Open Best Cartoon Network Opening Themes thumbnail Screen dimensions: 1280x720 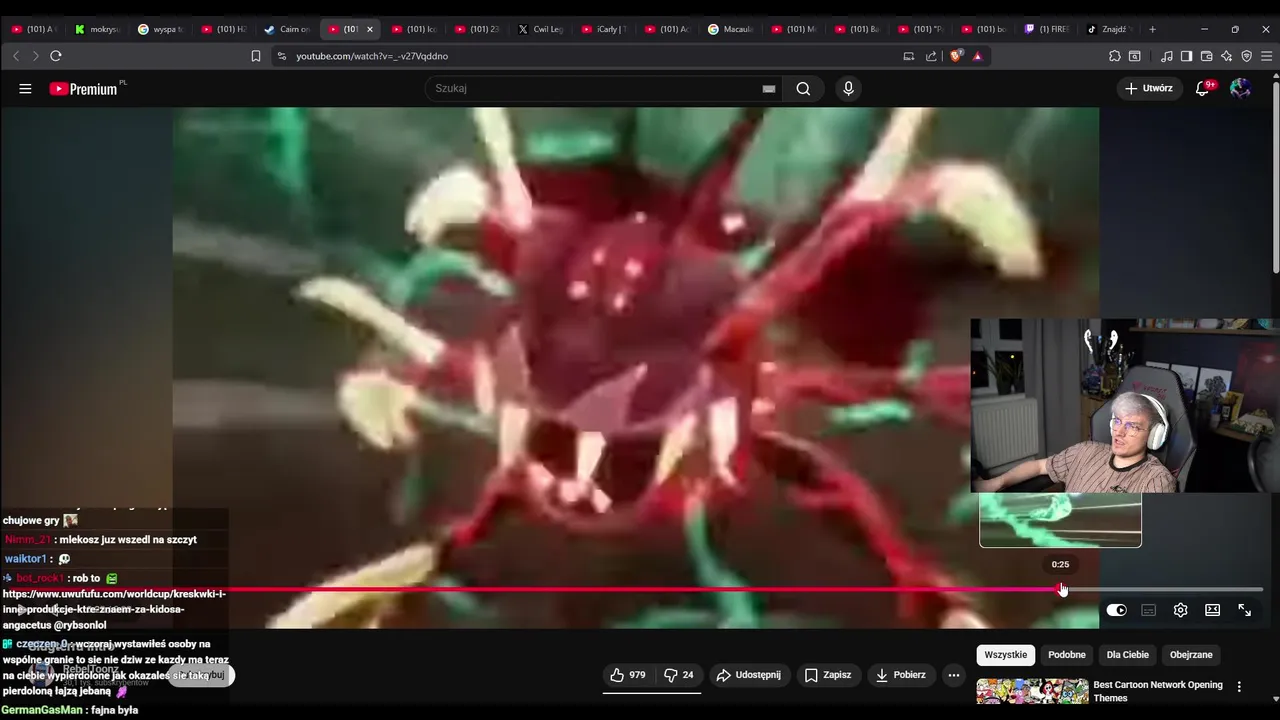(x=1032, y=692)
